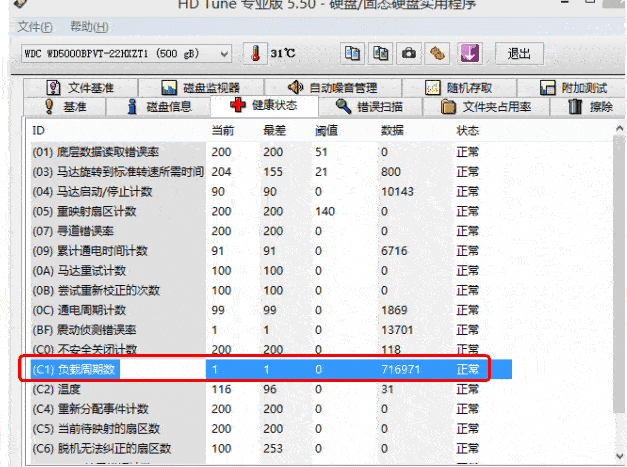Click the red cross 健康状态 icon
The height and width of the screenshot is (467, 627).
point(238,105)
